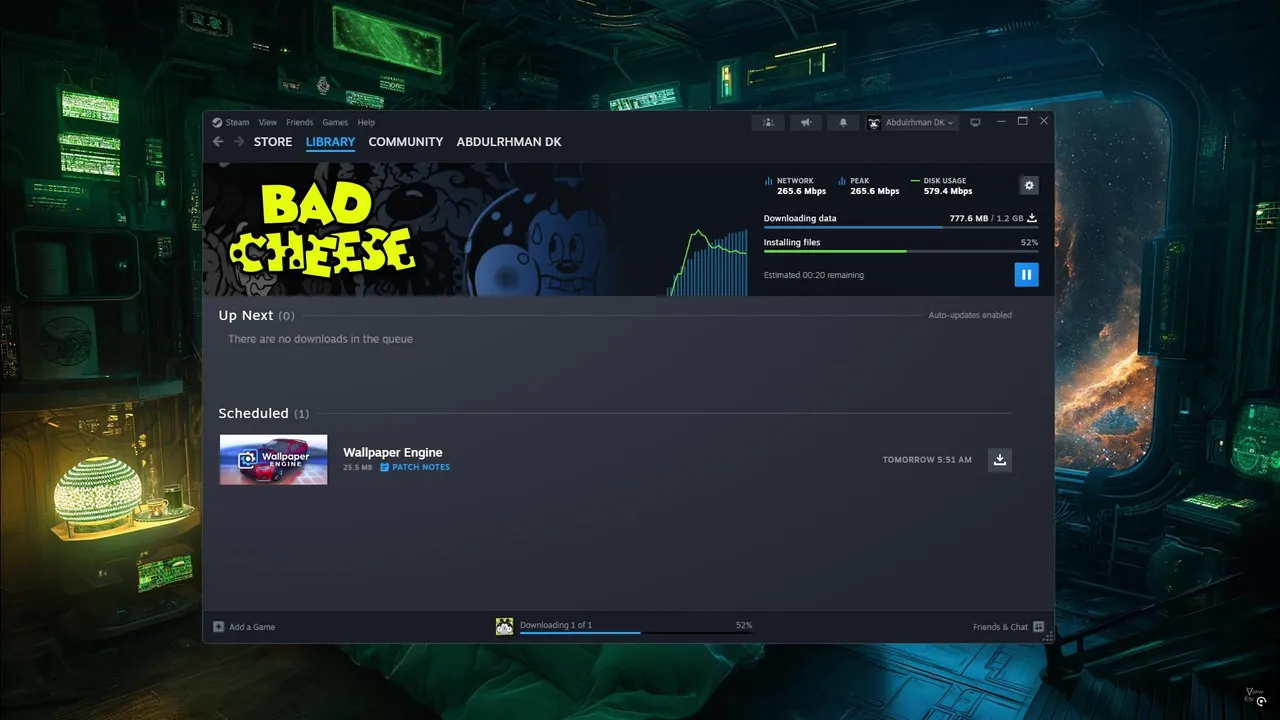
Task: Click Estimated 00:20 remaining text
Action: click(813, 275)
